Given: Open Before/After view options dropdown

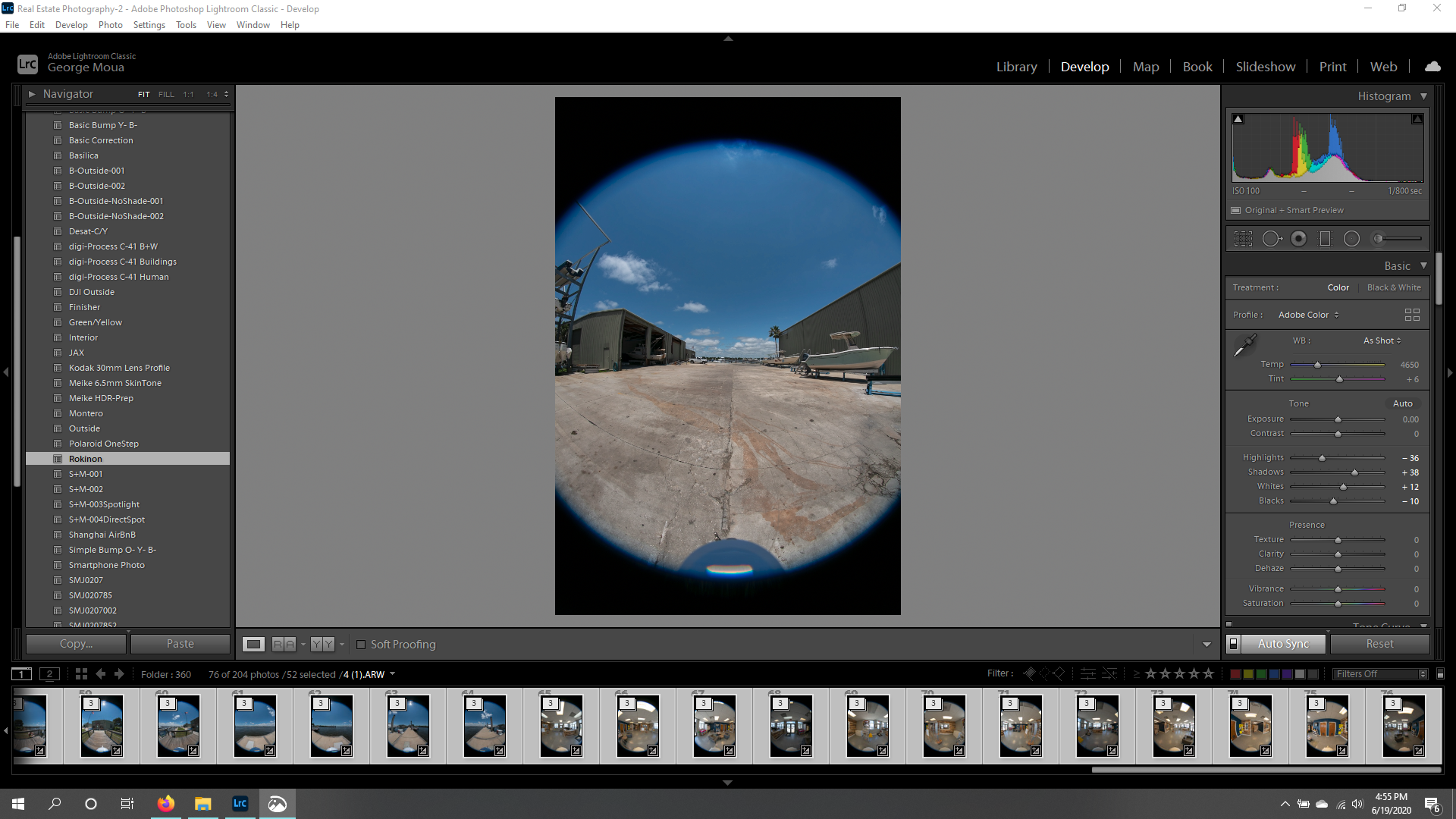Looking at the screenshot, I should pyautogui.click(x=342, y=645).
